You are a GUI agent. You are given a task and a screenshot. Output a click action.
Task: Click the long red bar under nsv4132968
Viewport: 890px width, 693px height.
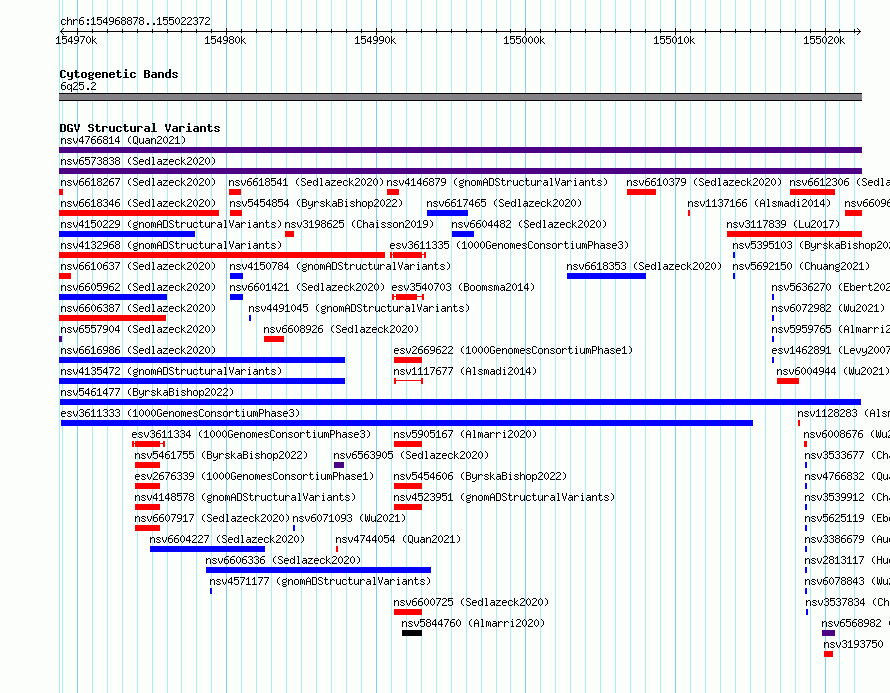(x=222, y=255)
